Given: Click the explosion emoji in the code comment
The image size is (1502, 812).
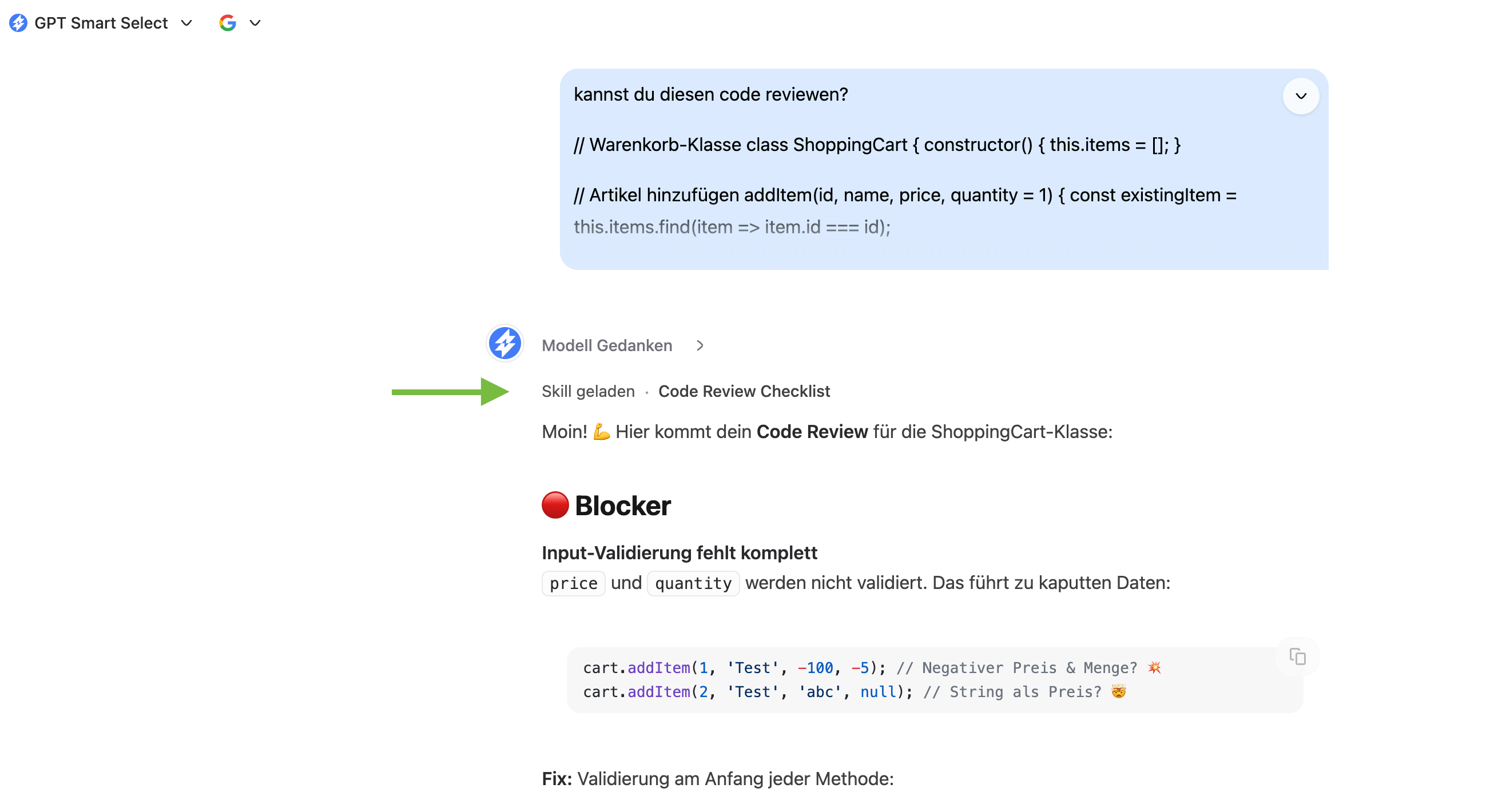Looking at the screenshot, I should [x=1154, y=667].
